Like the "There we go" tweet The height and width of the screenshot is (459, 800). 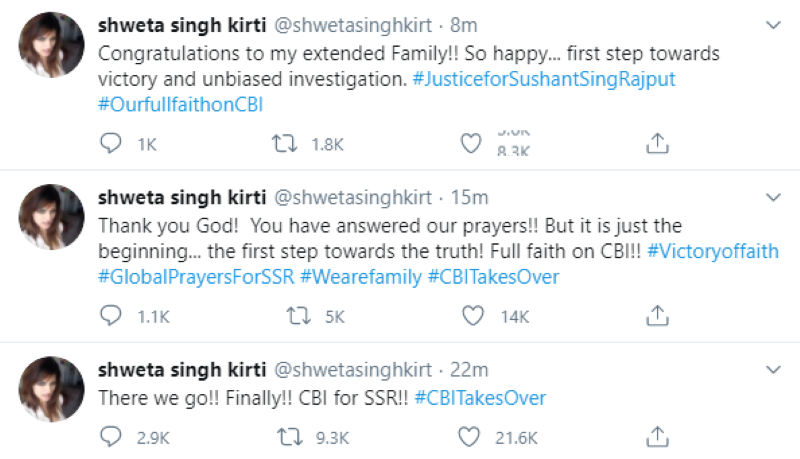coord(470,437)
